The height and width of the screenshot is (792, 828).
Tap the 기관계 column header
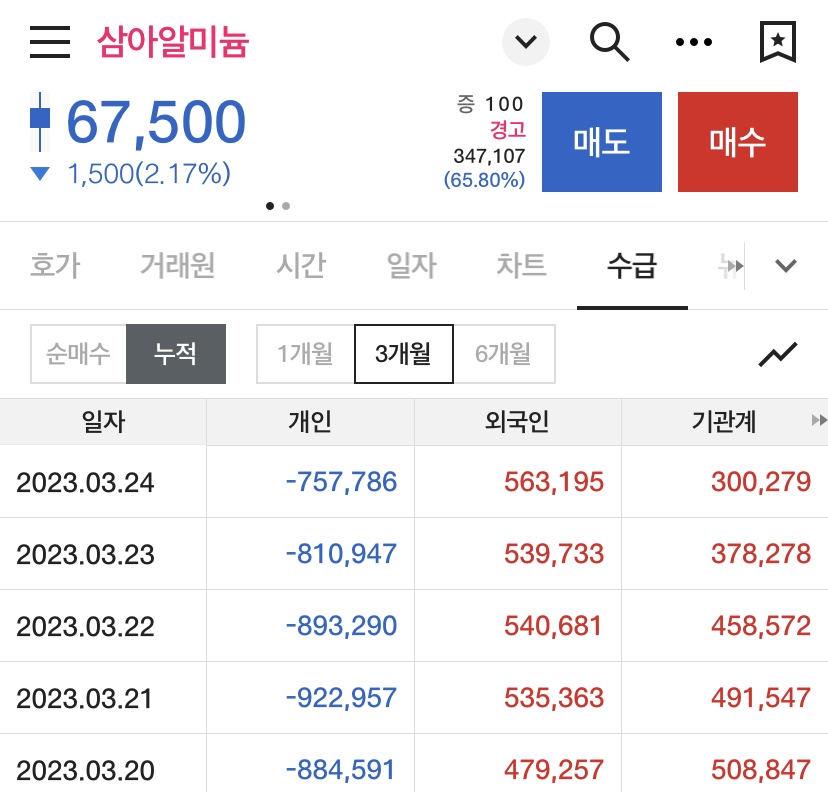pos(724,421)
